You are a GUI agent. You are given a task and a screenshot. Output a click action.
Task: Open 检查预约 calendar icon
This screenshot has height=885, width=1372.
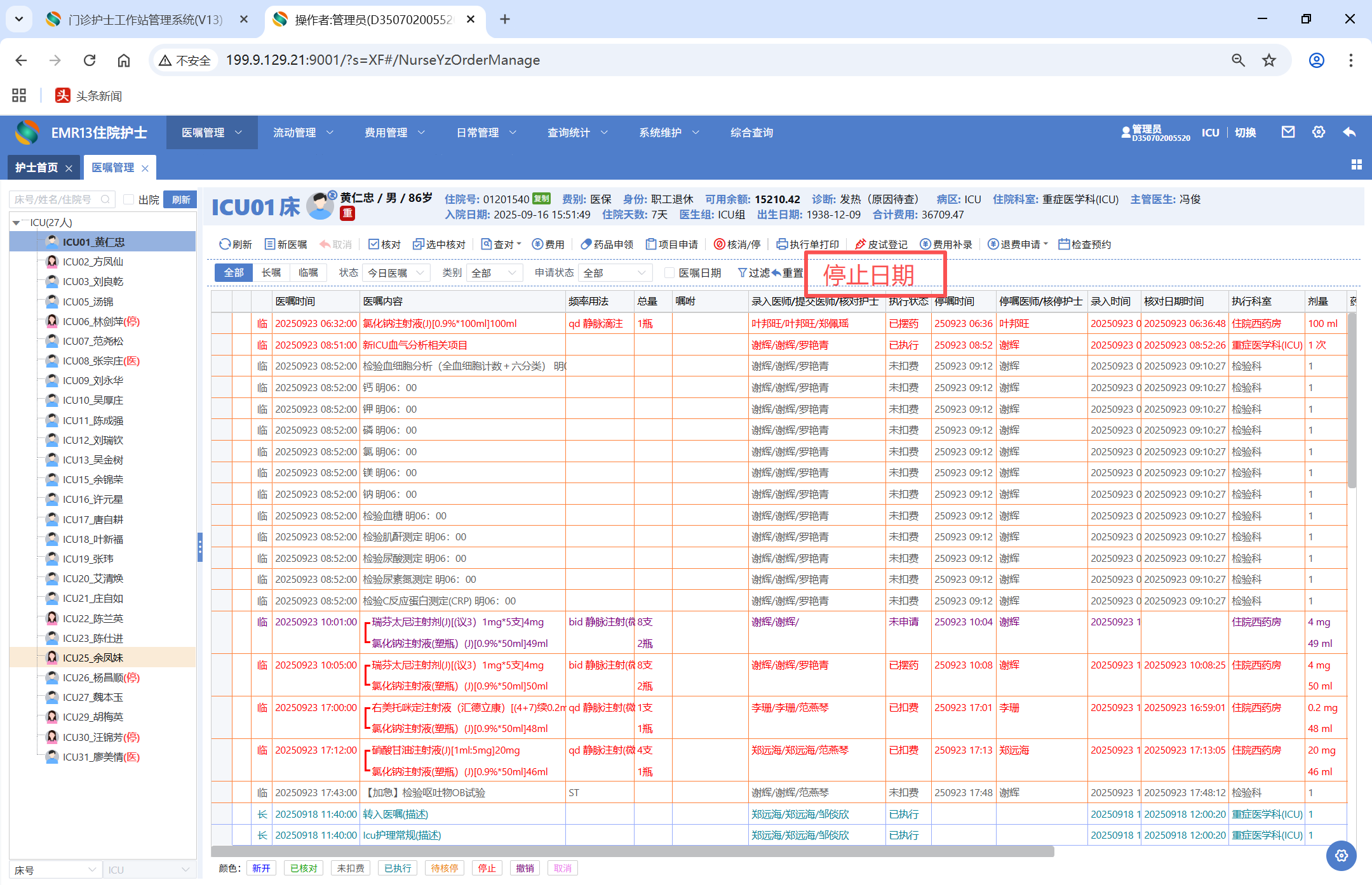[x=1064, y=244]
